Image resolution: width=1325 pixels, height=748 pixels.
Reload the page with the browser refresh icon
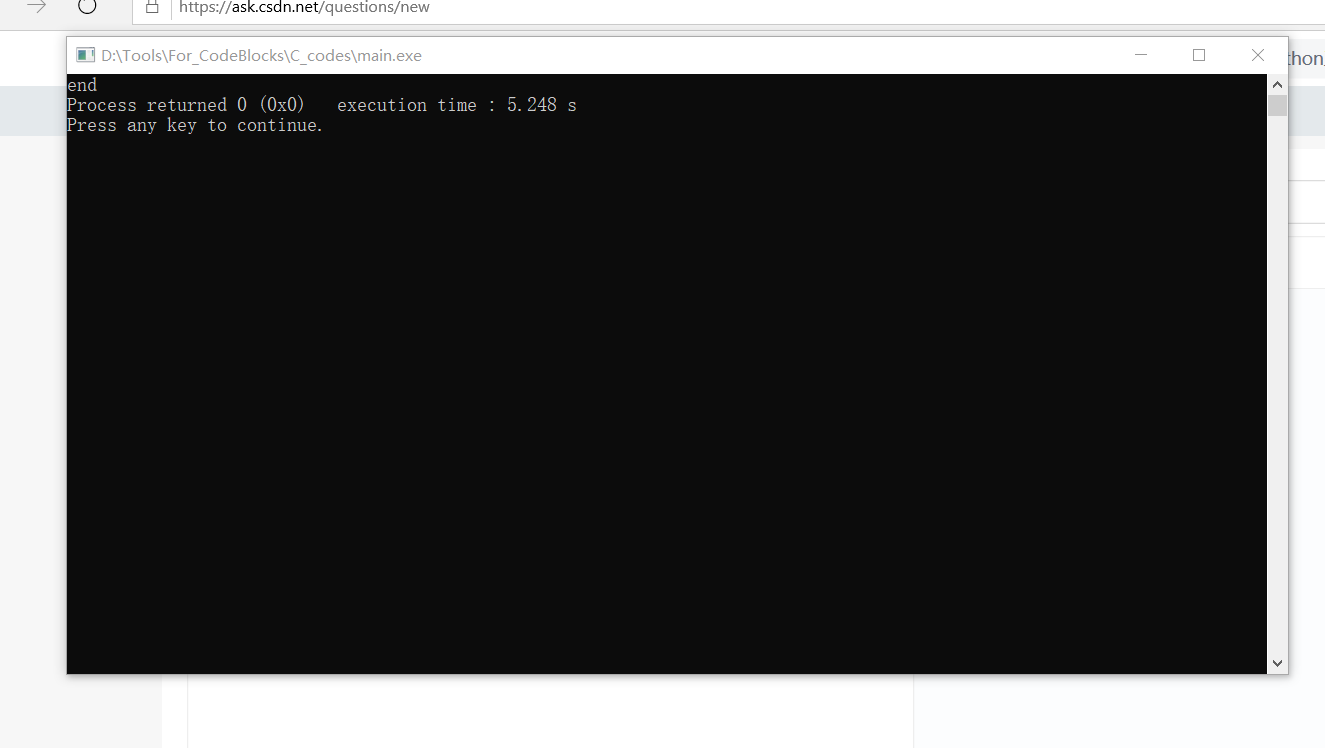pyautogui.click(x=87, y=6)
